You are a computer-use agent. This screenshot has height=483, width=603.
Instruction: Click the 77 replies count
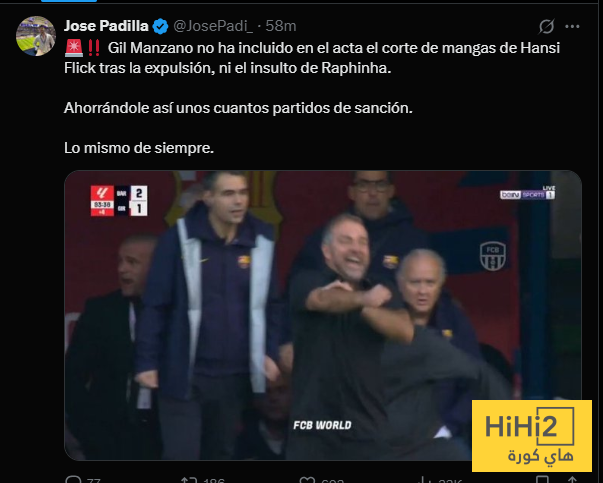pos(93,480)
